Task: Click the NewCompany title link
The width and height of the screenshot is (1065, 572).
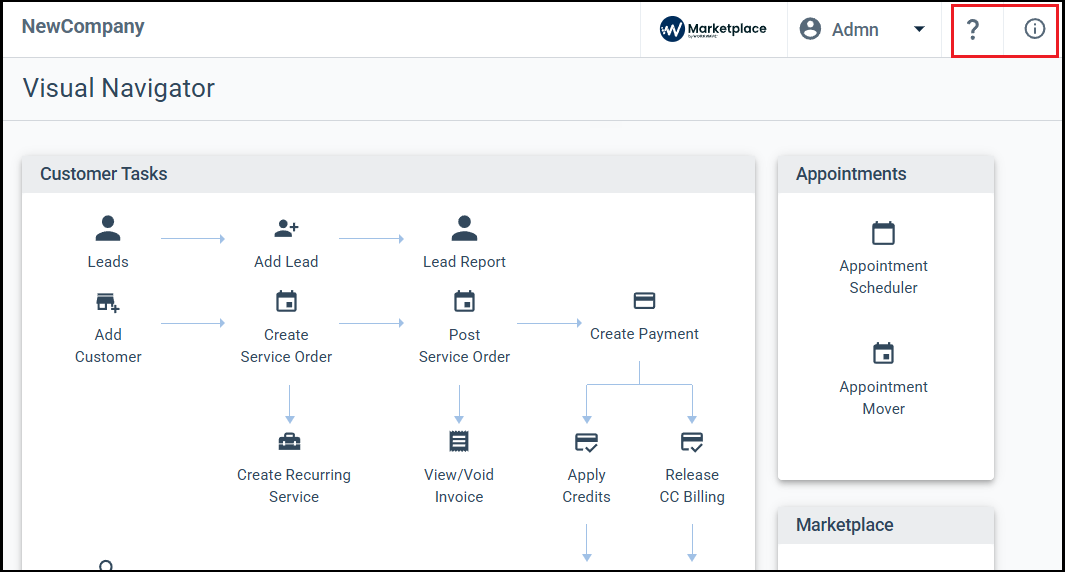Action: click(x=83, y=27)
